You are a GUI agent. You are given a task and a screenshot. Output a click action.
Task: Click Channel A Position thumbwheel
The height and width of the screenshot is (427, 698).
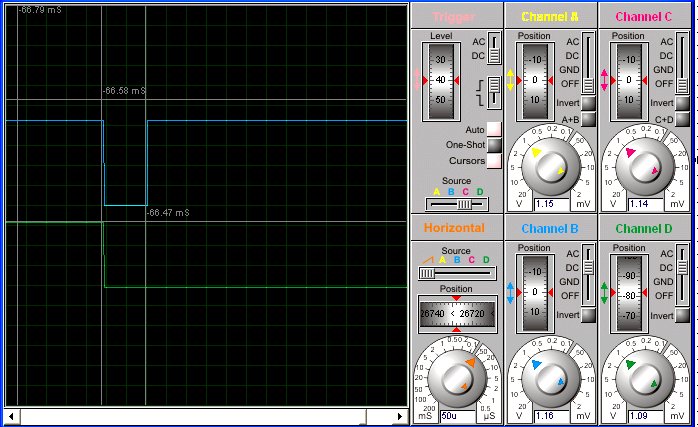coord(535,81)
